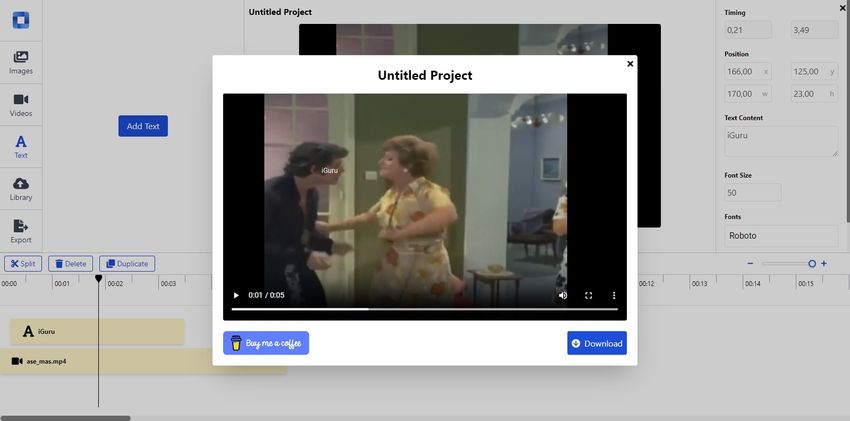The image size is (850, 421).
Task: Click the timing end field 3,49
Action: click(815, 30)
